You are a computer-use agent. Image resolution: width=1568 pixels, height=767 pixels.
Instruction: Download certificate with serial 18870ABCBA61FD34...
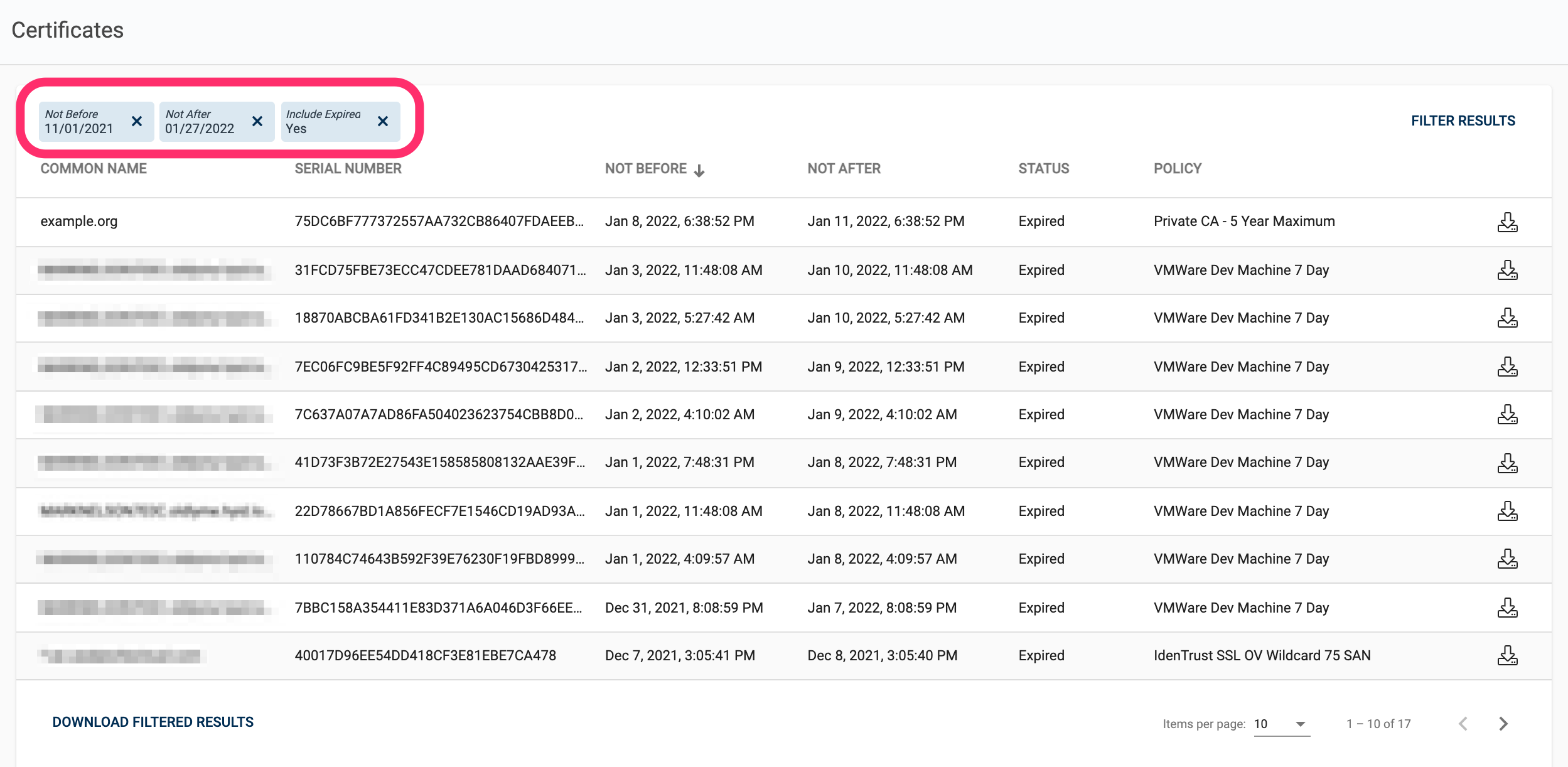click(x=1507, y=318)
